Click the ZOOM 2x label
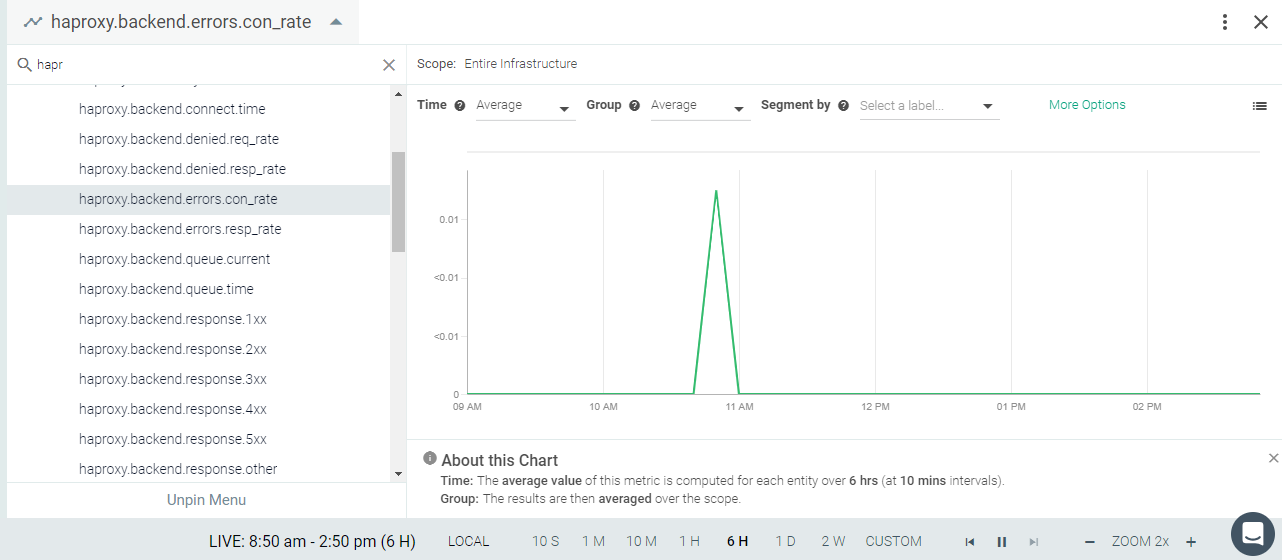Screen dimensions: 1282x560 click(x=1140, y=541)
